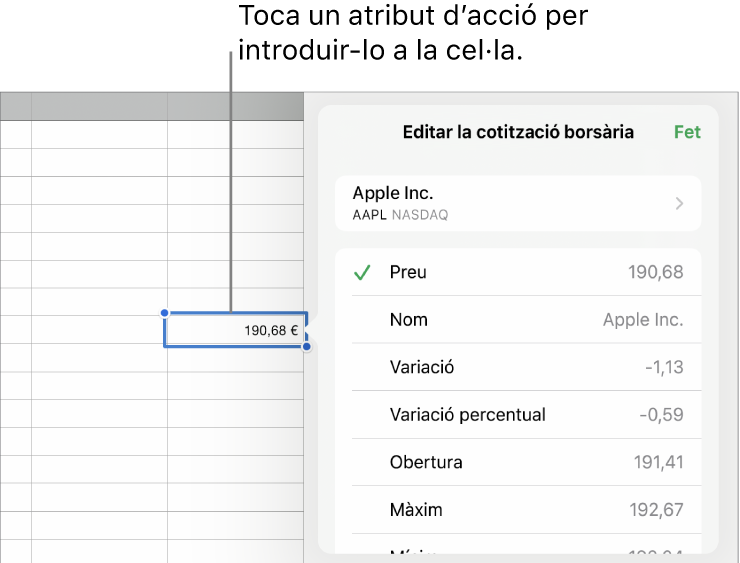Tap Fet to finish editing the stock quote
Image resolution: width=740 pixels, height=563 pixels.
pos(687,132)
